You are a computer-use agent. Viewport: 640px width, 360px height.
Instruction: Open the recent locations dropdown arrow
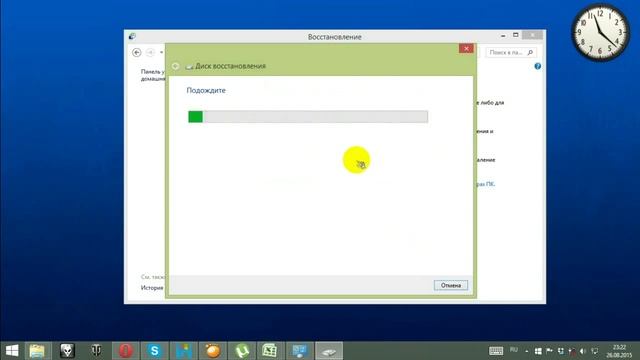[161, 52]
